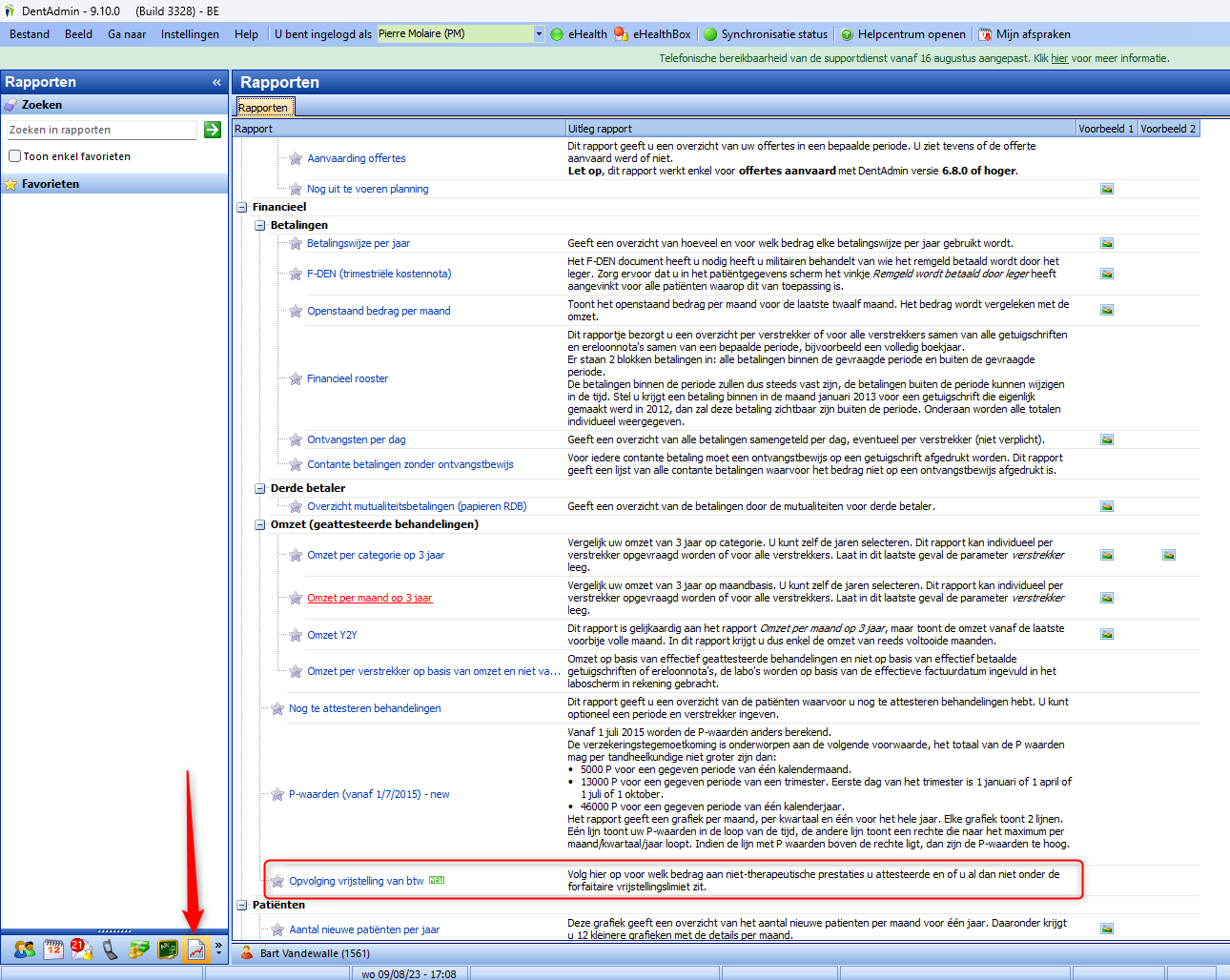Show more navigation buttons chevron
This screenshot has width=1230, height=980.
(218, 949)
